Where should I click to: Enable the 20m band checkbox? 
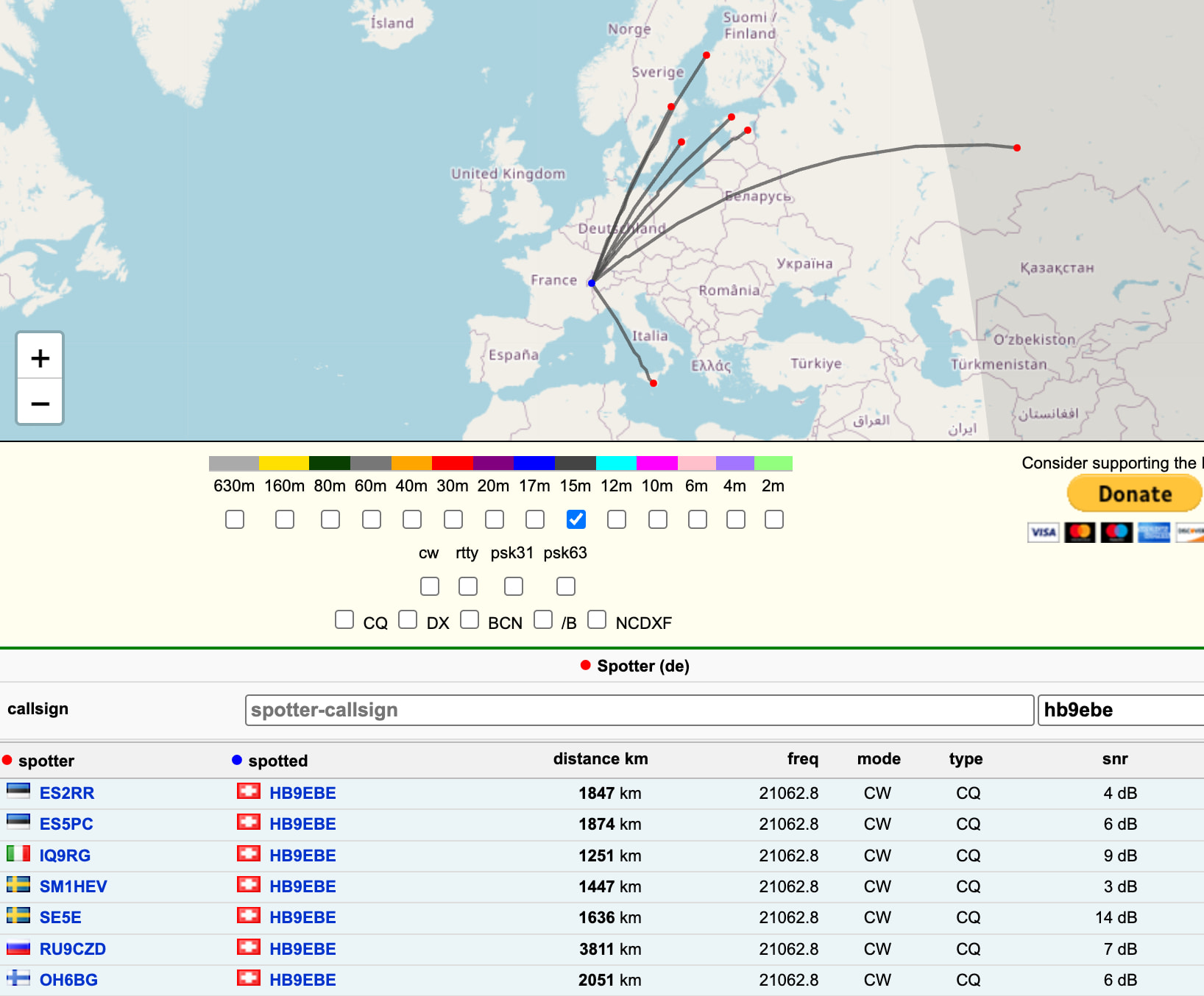pos(495,519)
